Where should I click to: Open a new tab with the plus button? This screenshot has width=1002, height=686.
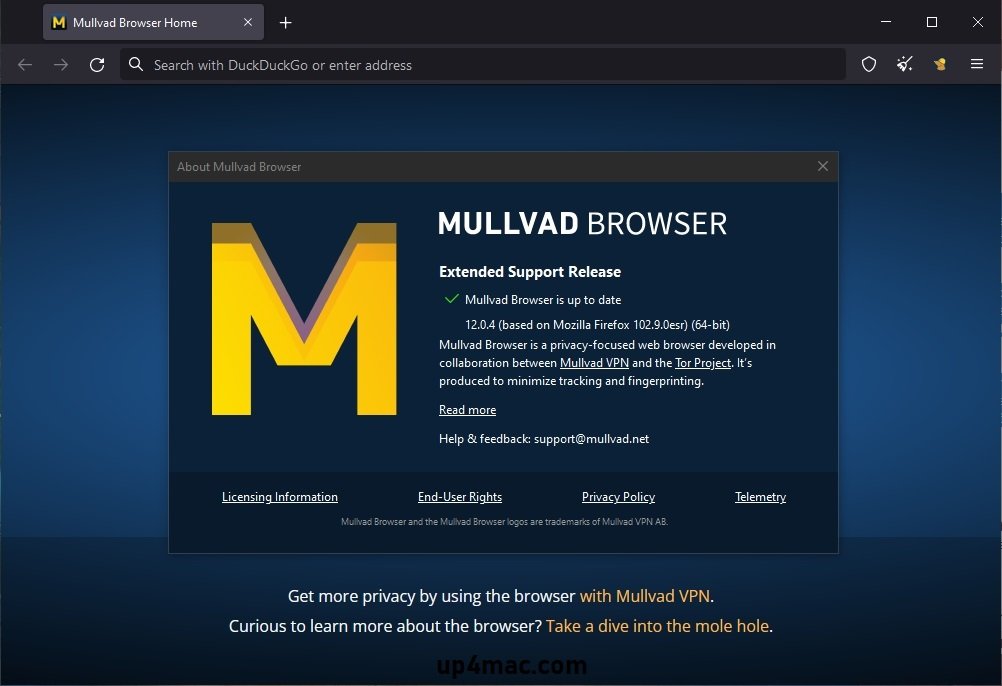coord(286,21)
